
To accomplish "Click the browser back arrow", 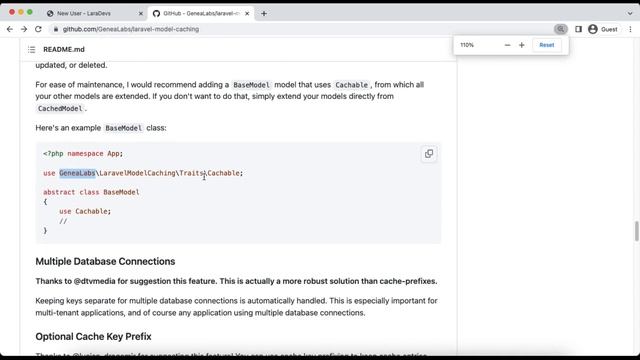I will click(x=10, y=29).
